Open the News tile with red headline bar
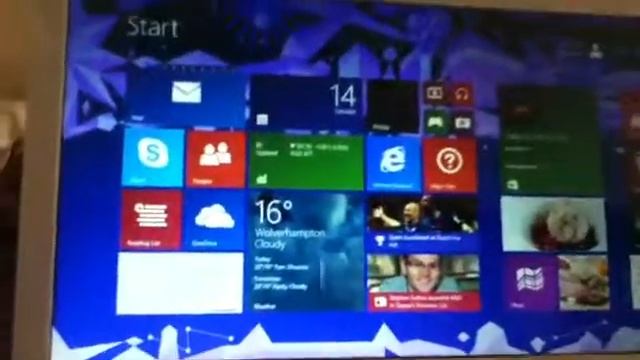 click(x=424, y=283)
